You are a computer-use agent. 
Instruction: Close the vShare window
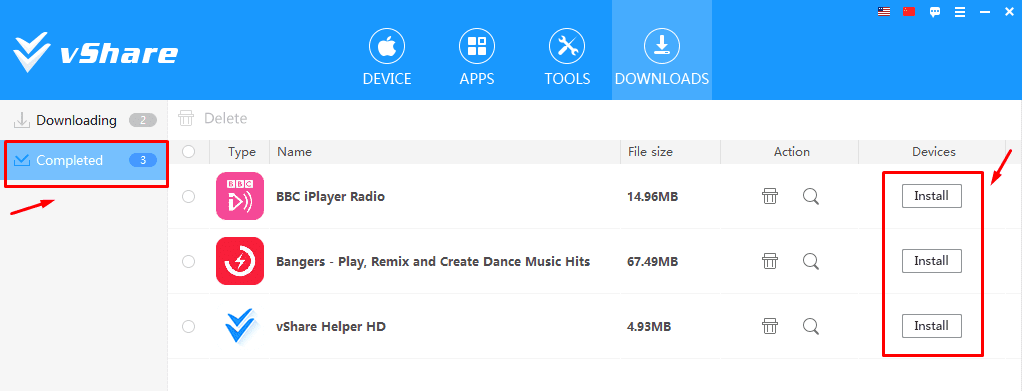click(1010, 12)
